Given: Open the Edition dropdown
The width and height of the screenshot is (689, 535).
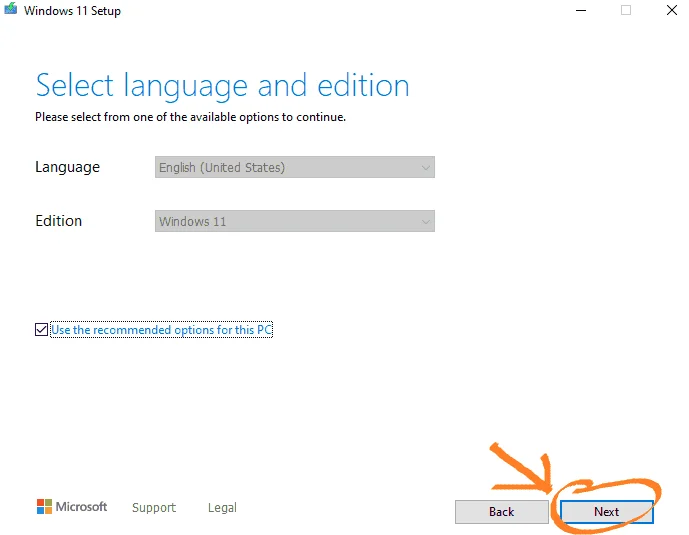Looking at the screenshot, I should coord(294,221).
